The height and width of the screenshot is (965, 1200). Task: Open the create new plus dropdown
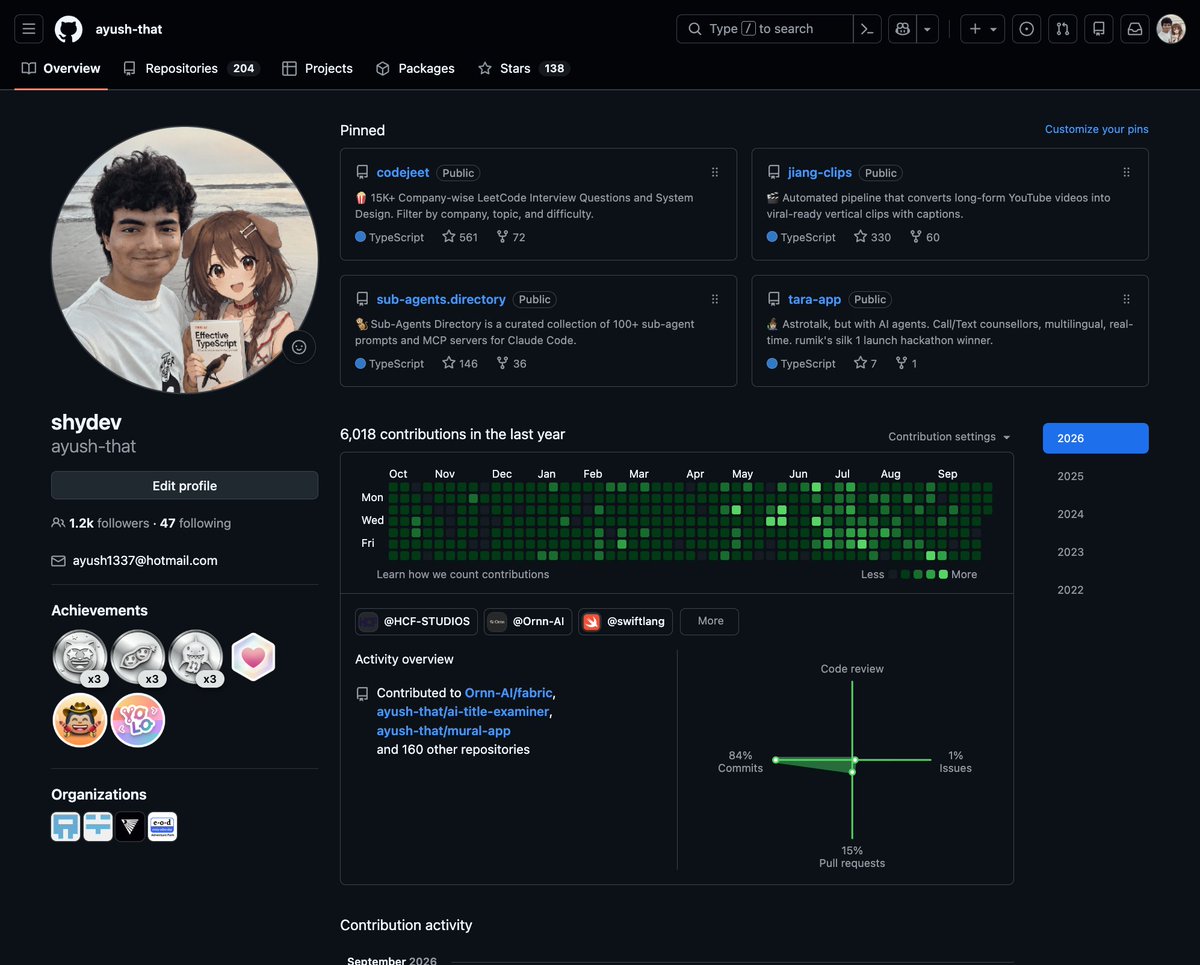coord(983,29)
